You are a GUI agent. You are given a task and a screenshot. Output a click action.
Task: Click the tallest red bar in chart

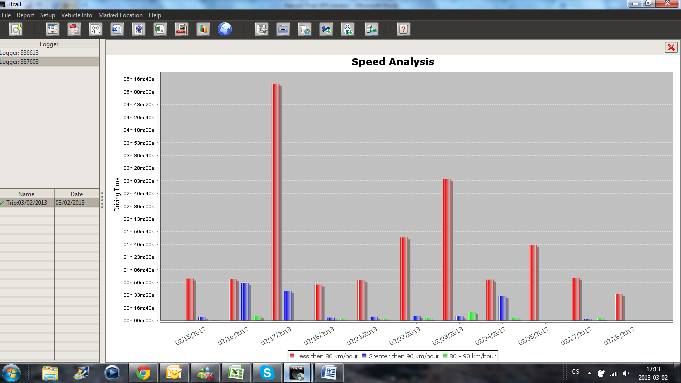coord(277,202)
